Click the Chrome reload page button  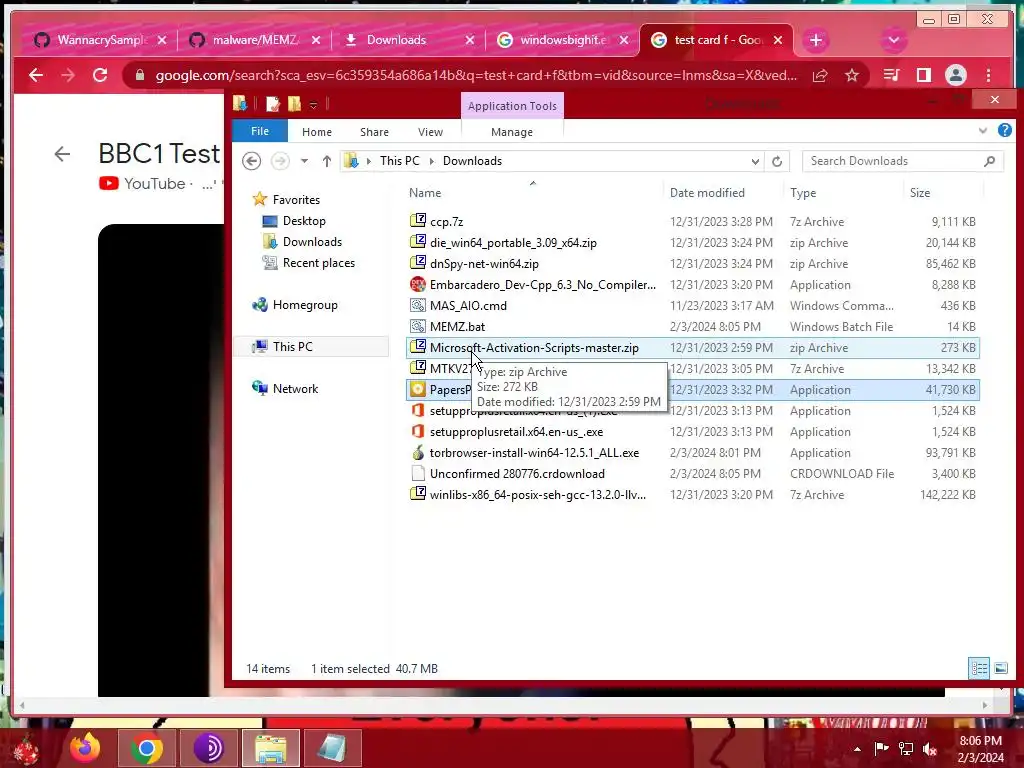100,75
